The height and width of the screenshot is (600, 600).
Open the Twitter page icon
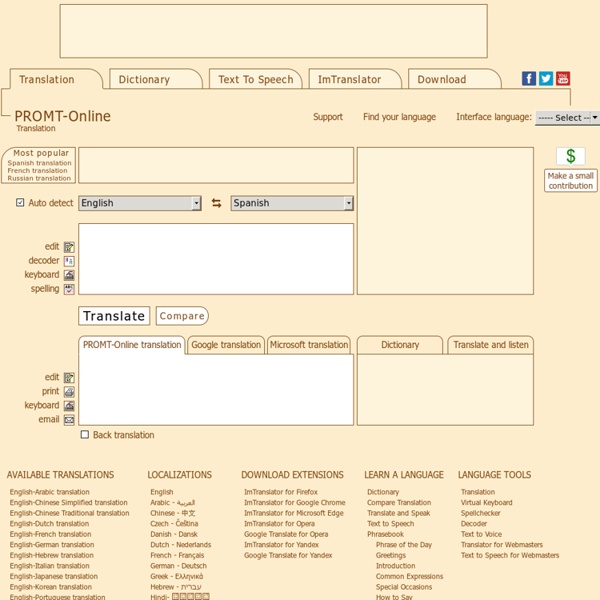pos(546,79)
